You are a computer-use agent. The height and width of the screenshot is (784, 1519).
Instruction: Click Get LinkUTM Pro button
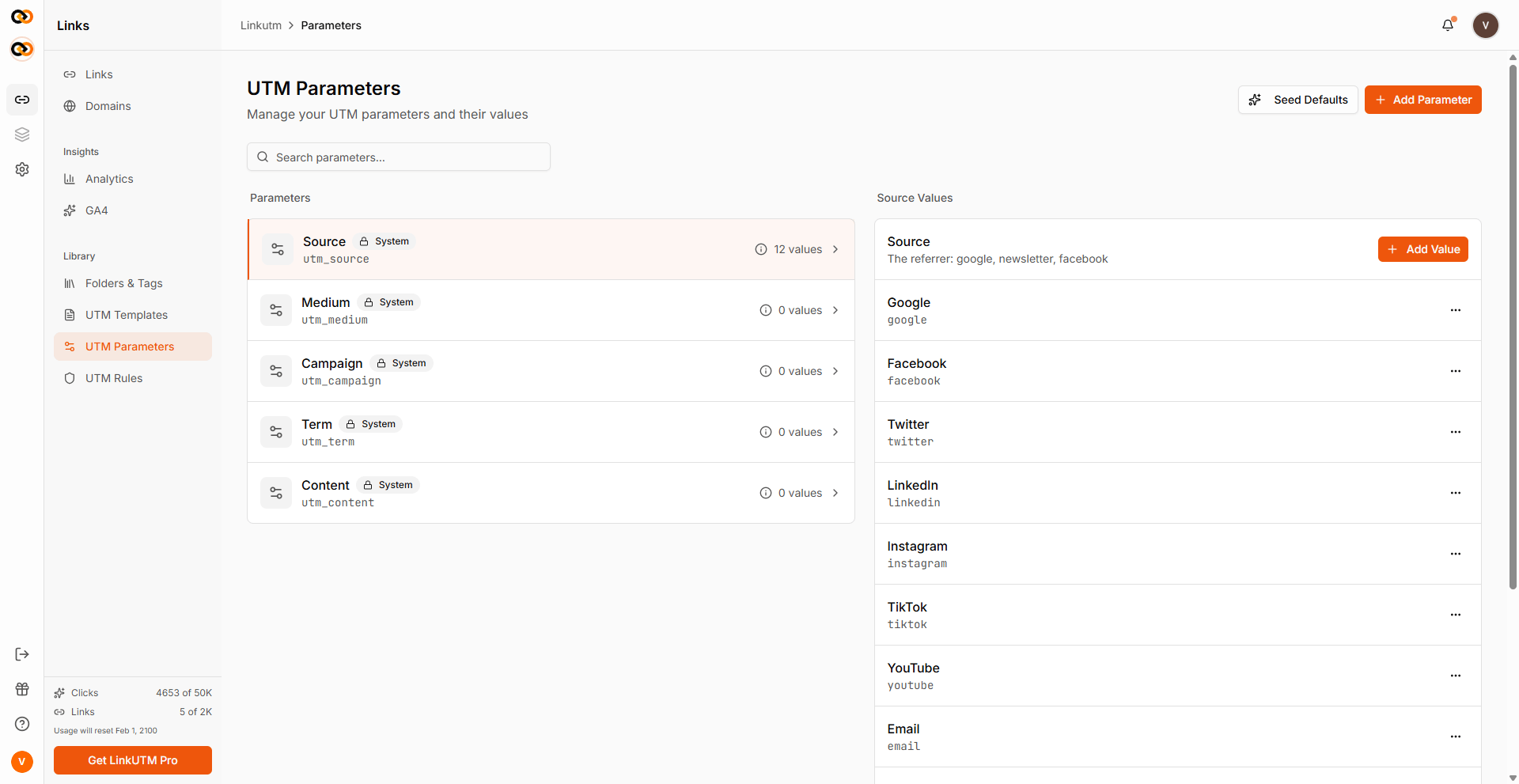(133, 760)
